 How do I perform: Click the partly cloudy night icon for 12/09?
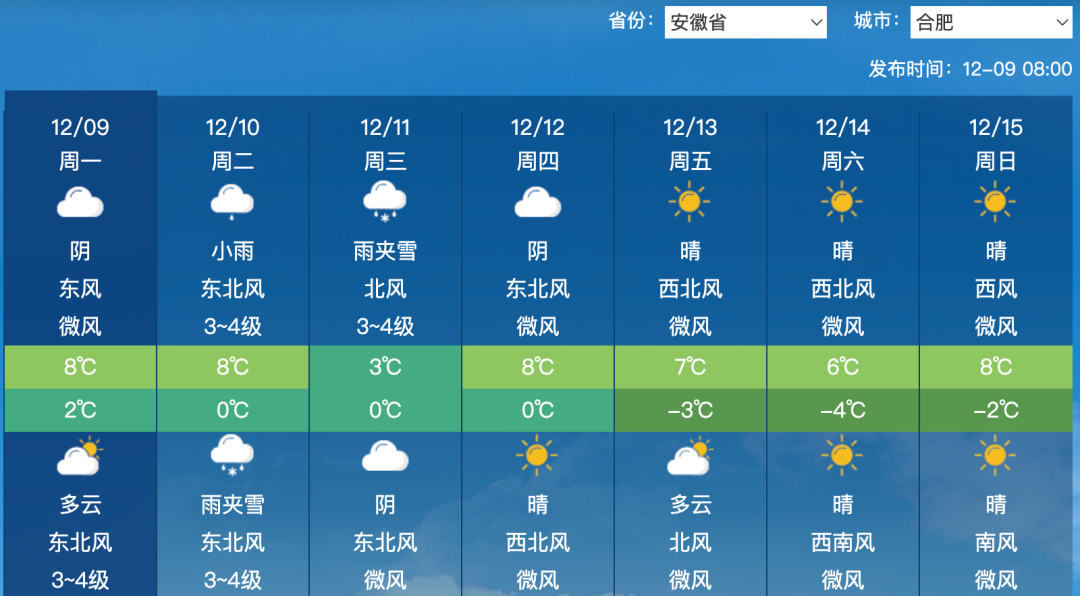point(80,455)
